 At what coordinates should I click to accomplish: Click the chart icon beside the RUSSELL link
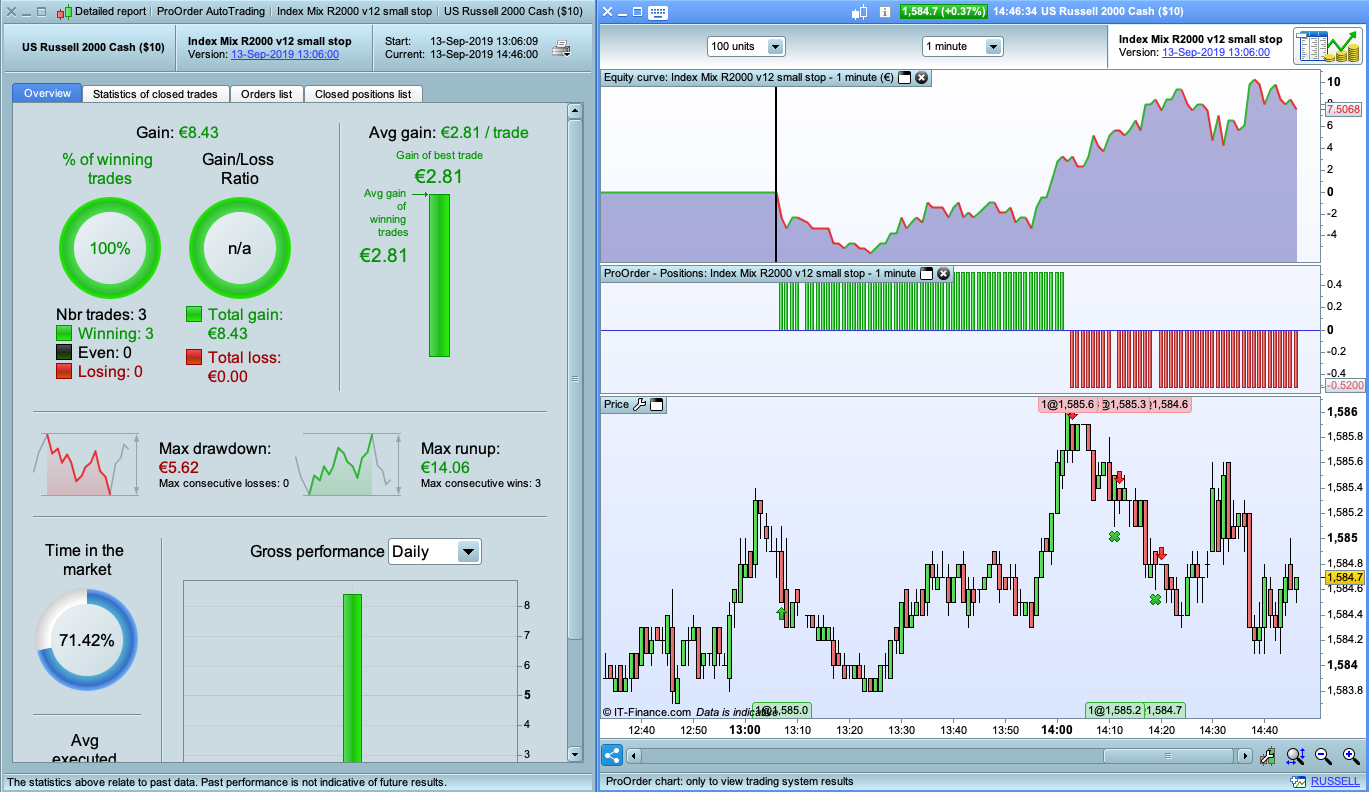pos(1299,782)
